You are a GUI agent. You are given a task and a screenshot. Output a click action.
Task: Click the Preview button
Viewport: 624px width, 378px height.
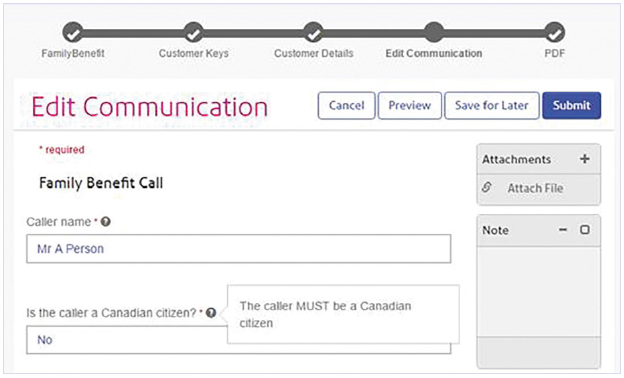point(410,105)
